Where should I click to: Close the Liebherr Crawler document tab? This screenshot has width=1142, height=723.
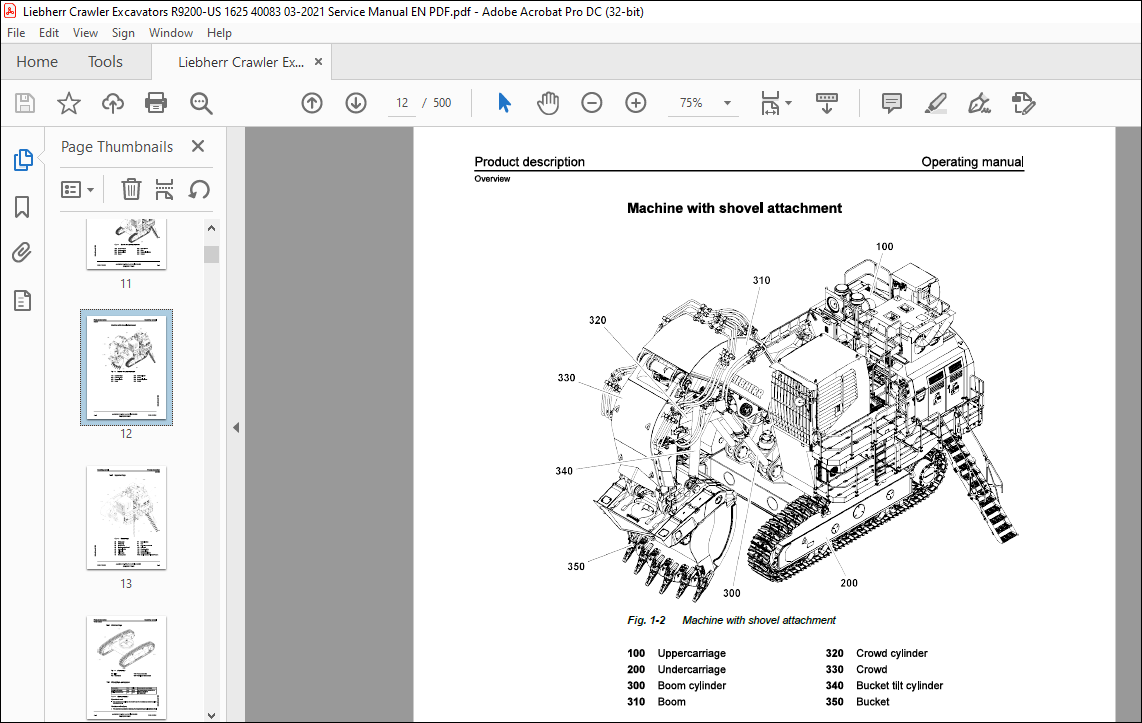318,62
